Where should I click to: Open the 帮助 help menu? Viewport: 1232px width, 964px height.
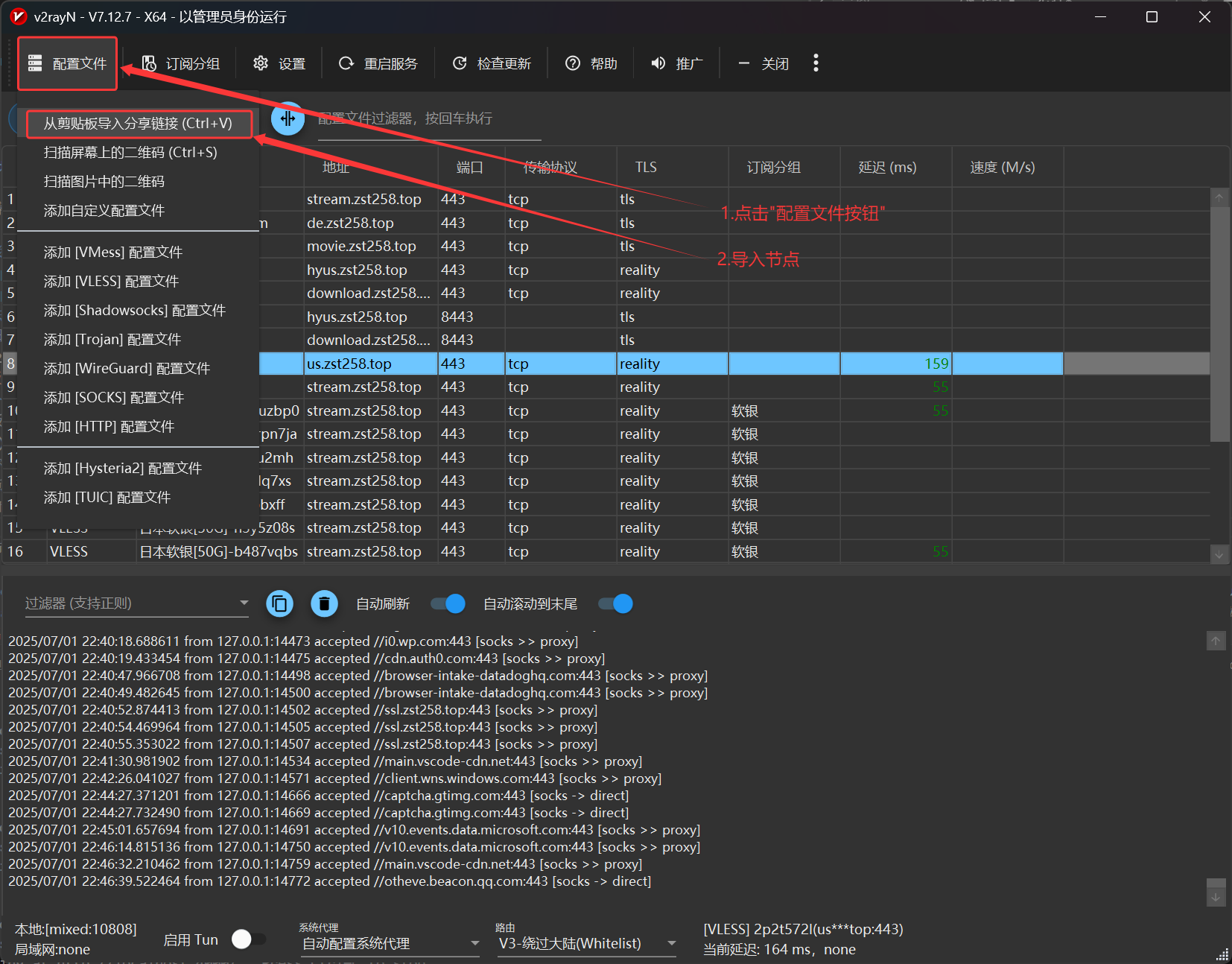[x=591, y=63]
